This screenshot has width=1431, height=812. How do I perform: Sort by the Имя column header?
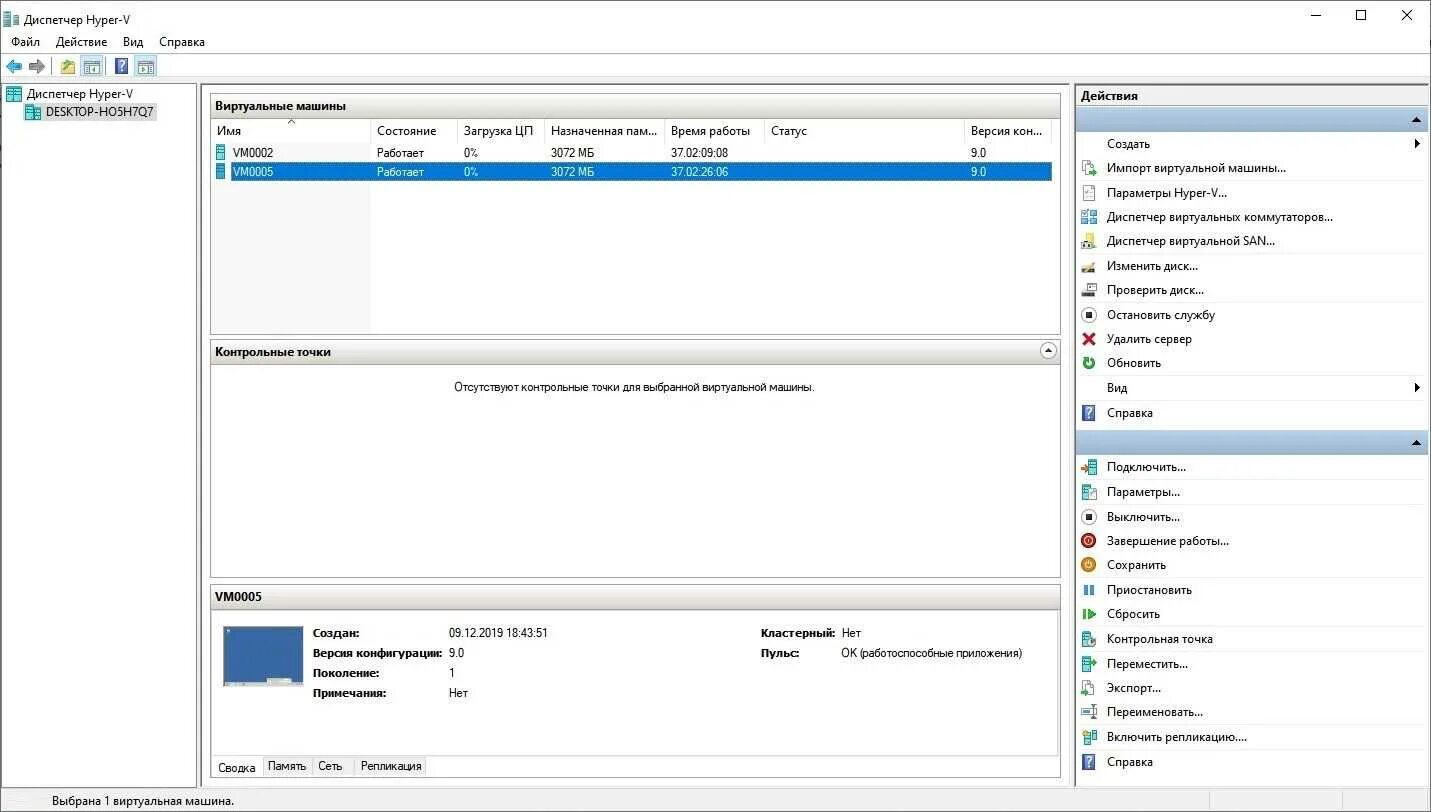coord(290,131)
